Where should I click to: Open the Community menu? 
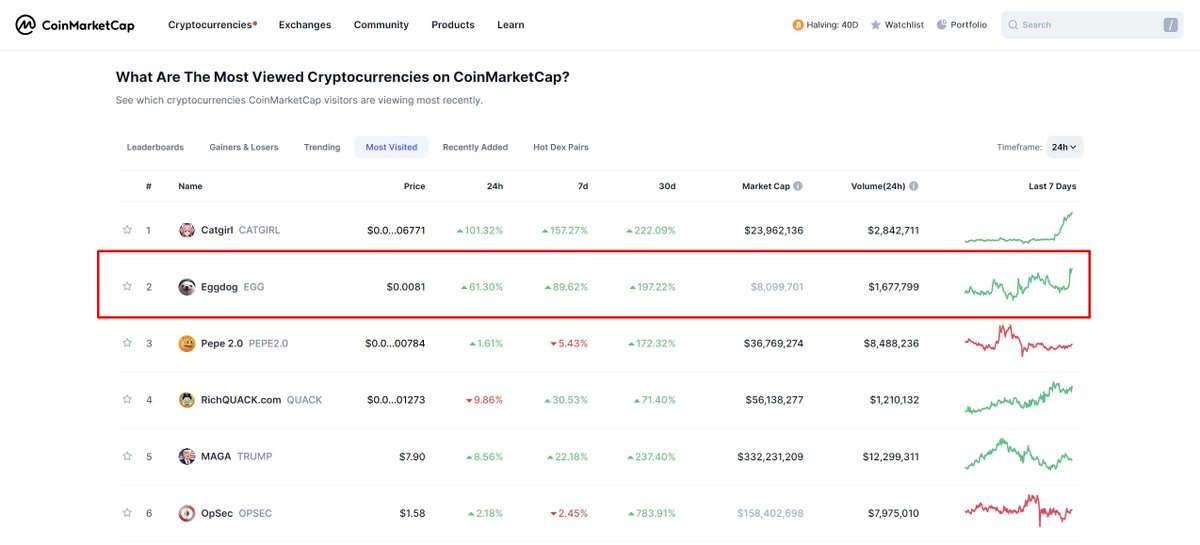[381, 25]
